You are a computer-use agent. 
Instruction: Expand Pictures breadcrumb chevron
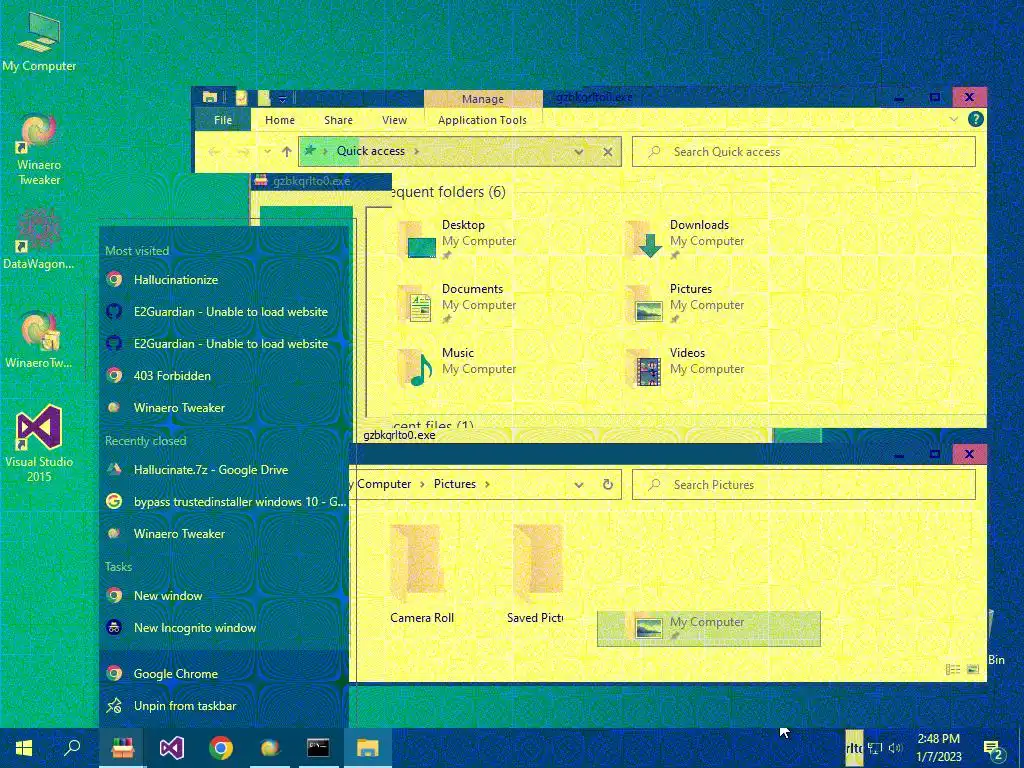coord(487,485)
